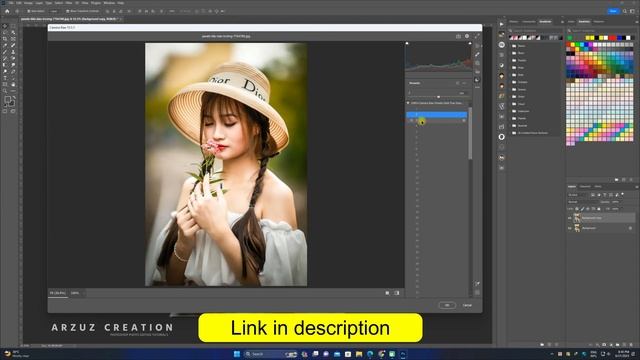640x360 pixels.
Task: Toggle Camera Raw full screen mode icon
Action: click(x=477, y=36)
